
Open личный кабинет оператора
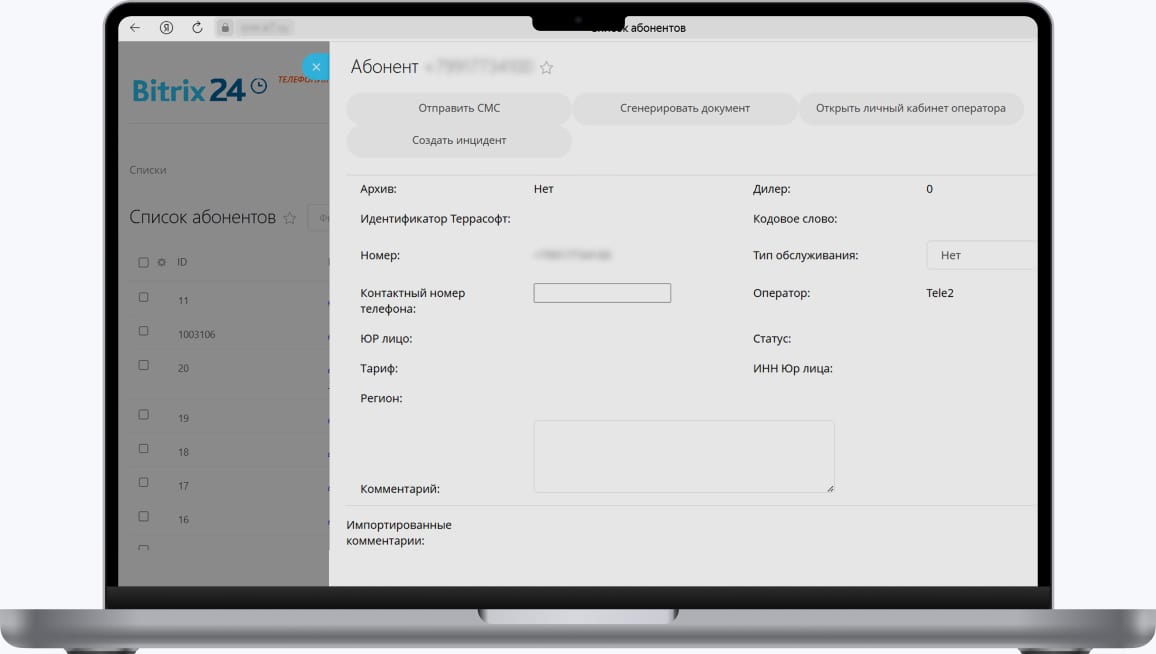(x=910, y=108)
